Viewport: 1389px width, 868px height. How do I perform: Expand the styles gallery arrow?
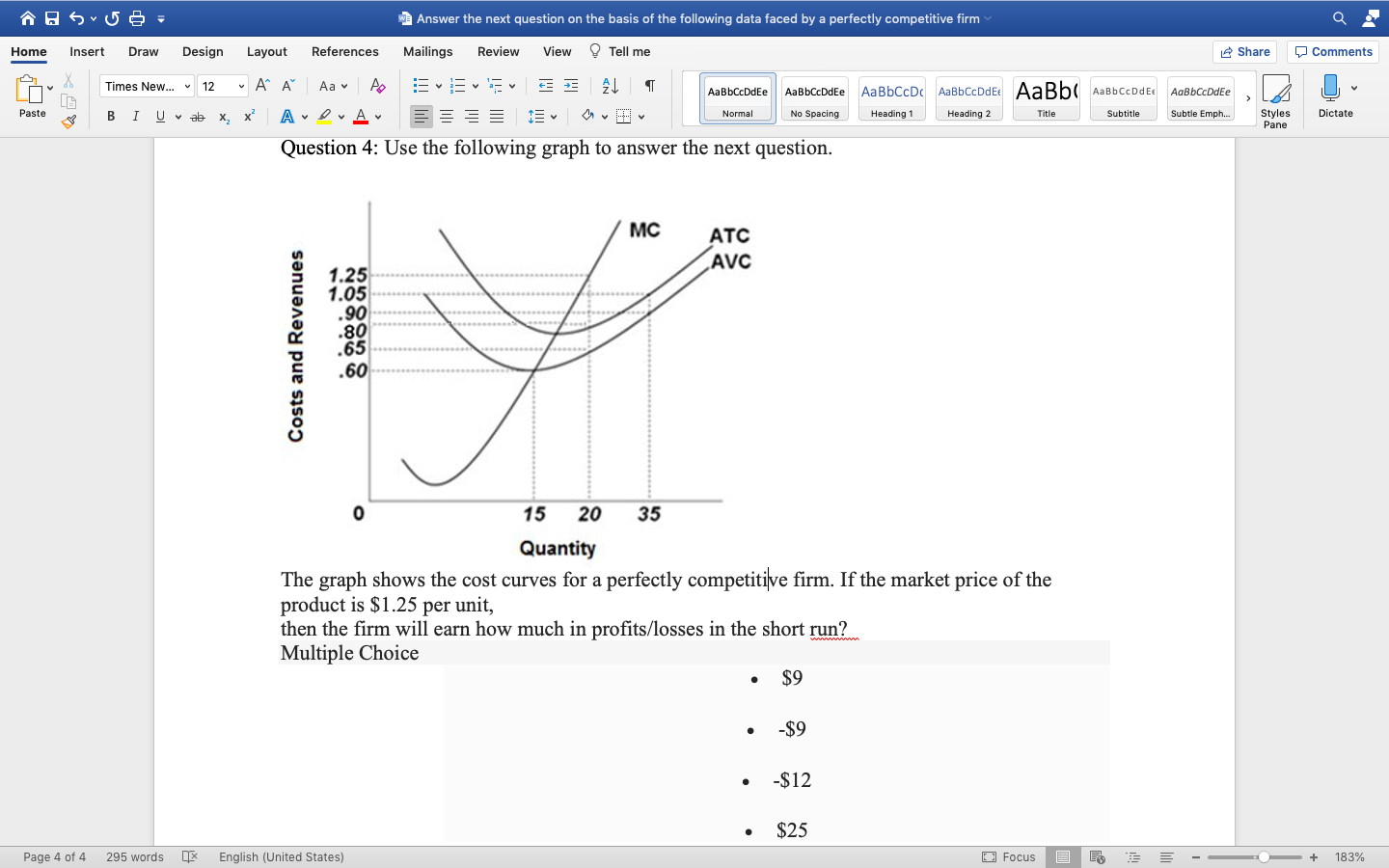click(x=1248, y=98)
